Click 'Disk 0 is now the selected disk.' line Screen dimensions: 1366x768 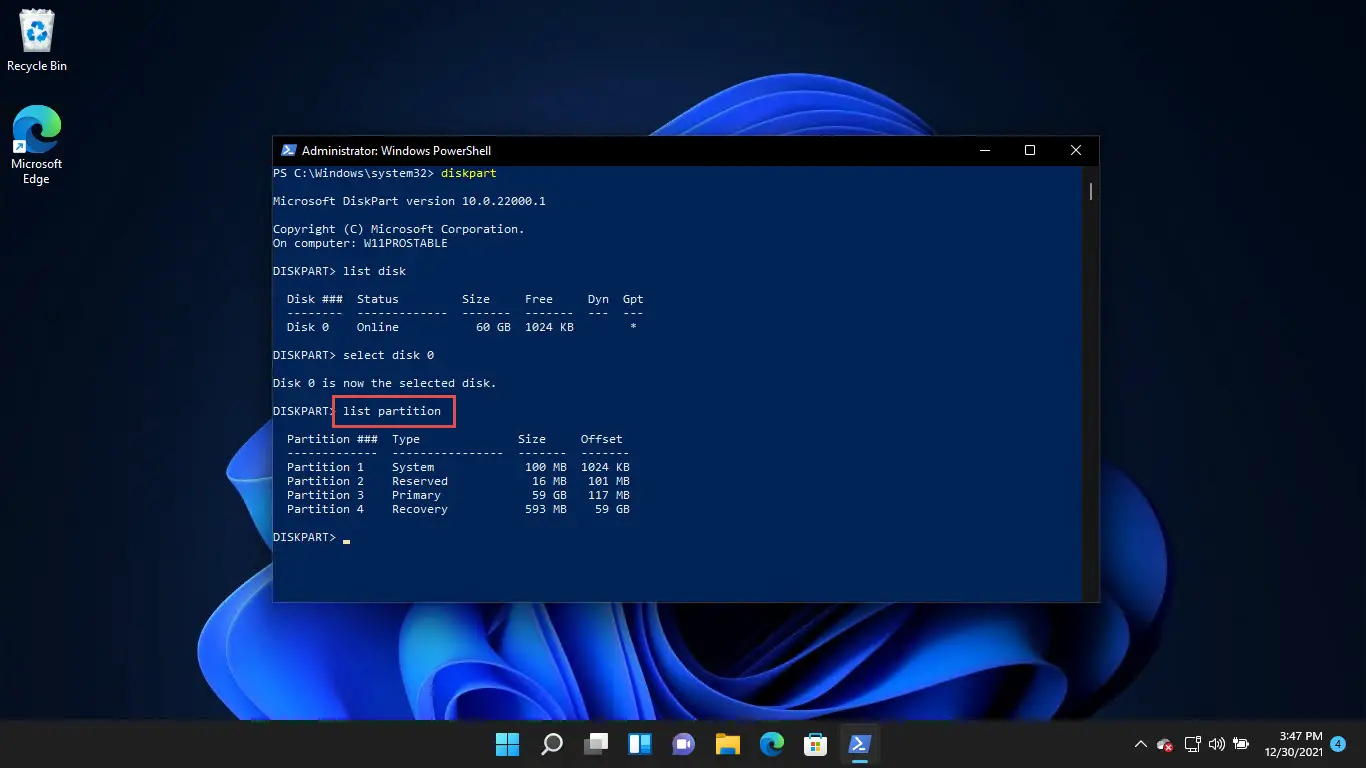click(x=385, y=383)
